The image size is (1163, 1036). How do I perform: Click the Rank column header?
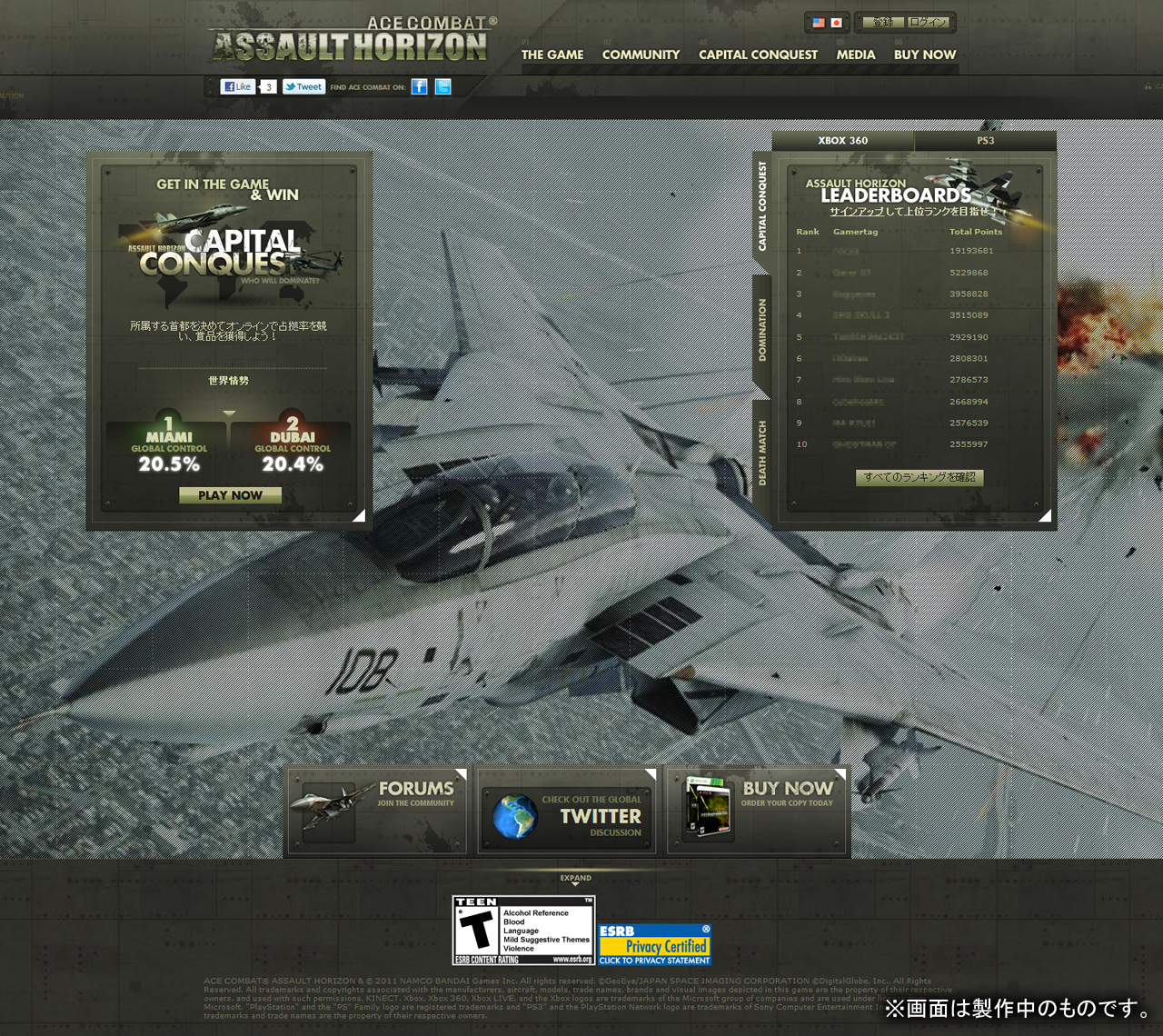pyautogui.click(x=808, y=232)
